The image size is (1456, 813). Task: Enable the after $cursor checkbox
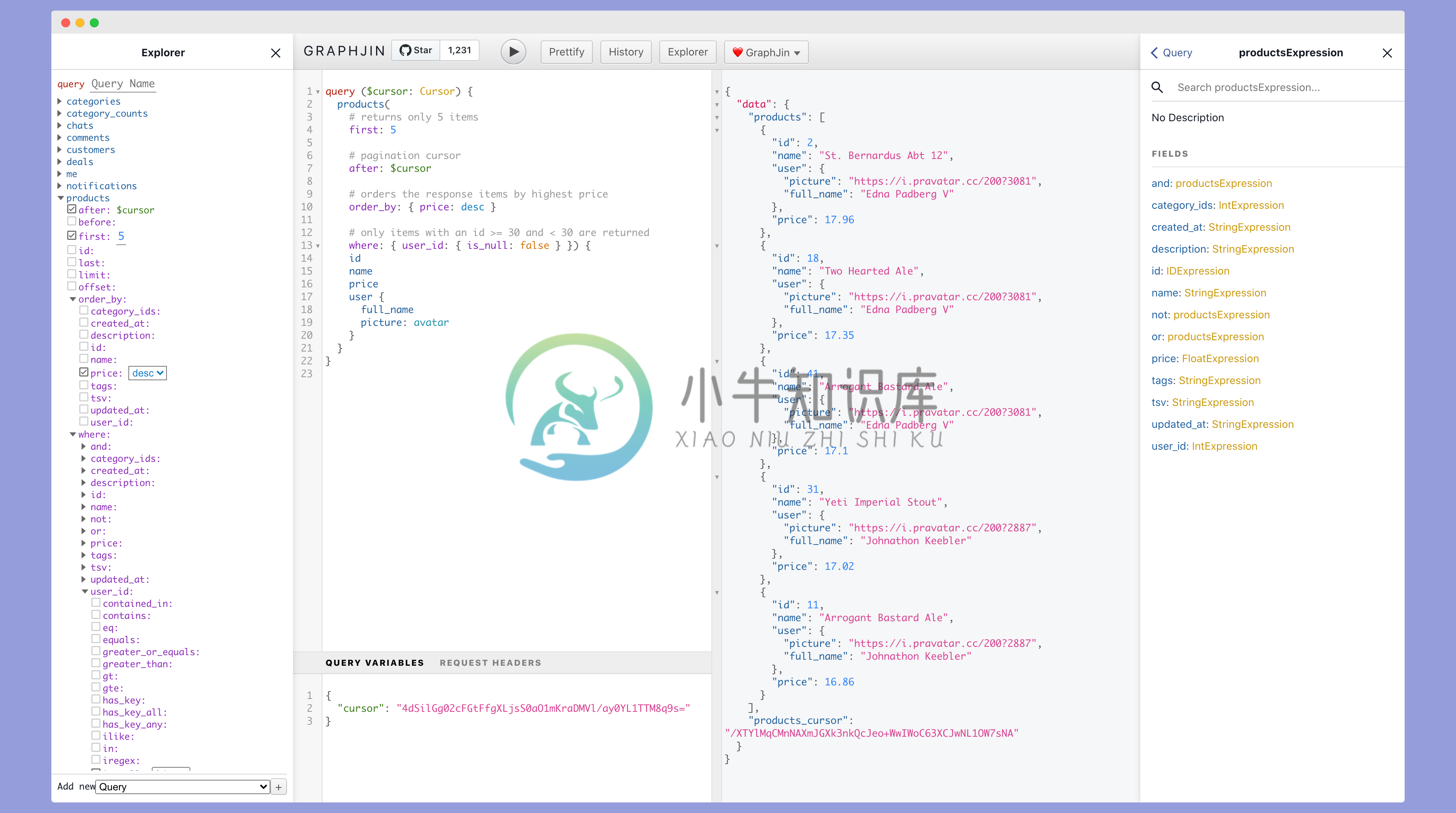(x=71, y=209)
